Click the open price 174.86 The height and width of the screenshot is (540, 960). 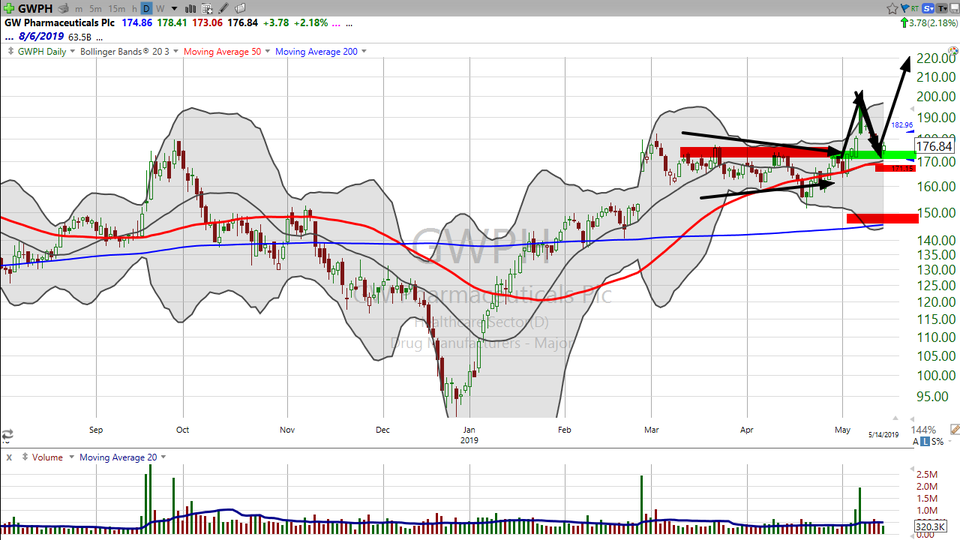(137, 23)
